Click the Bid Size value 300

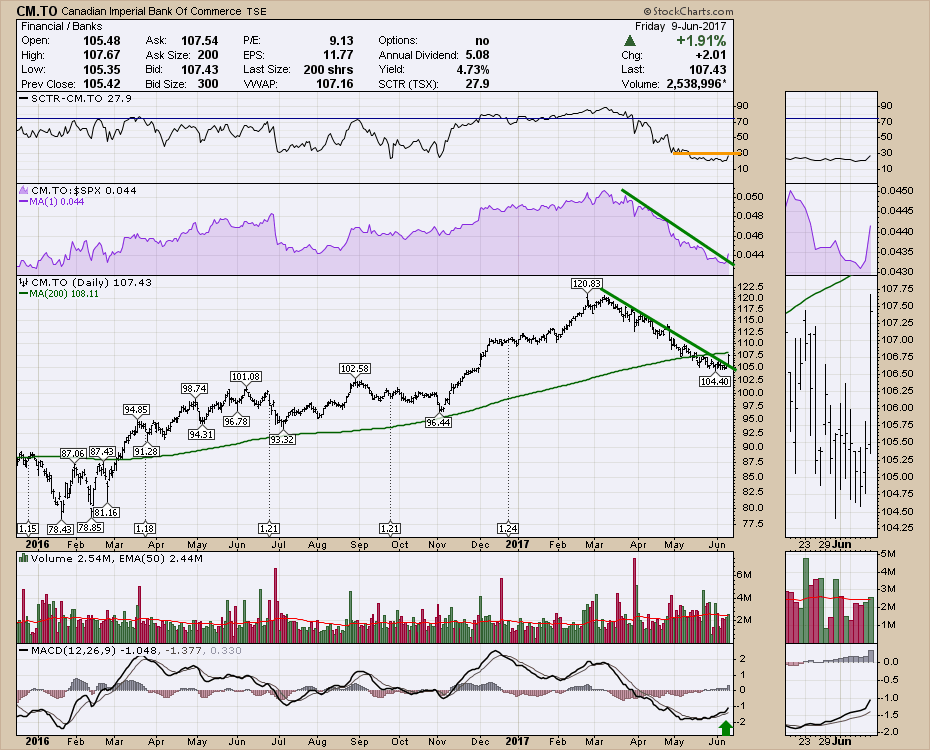(x=208, y=84)
